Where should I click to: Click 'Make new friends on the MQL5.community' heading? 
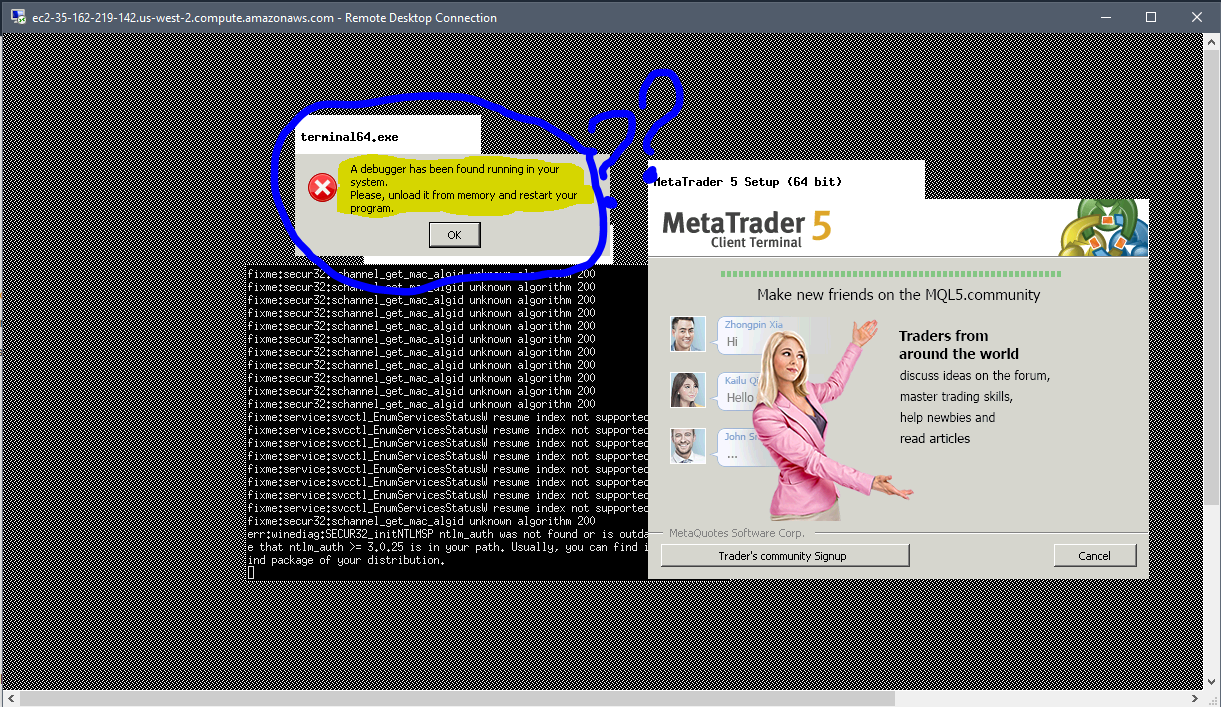click(x=899, y=295)
